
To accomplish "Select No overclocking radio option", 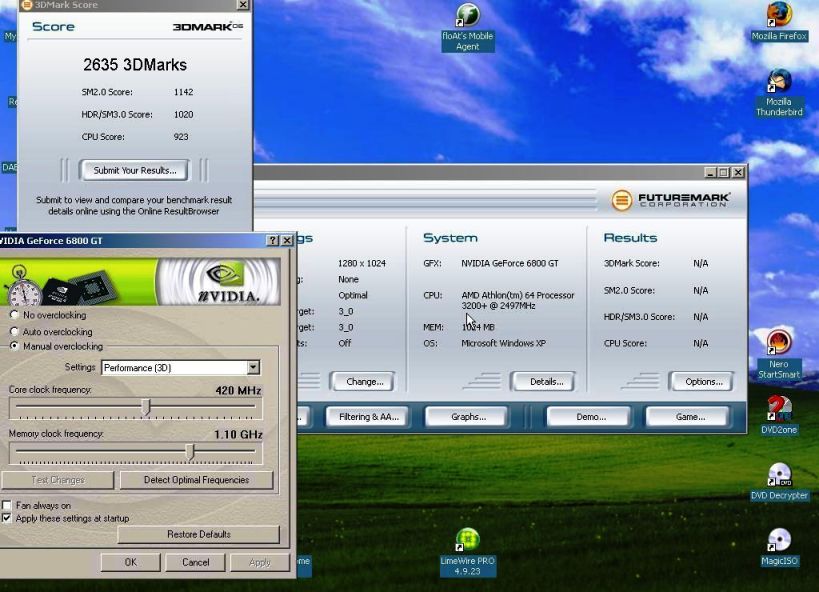I will point(14,315).
